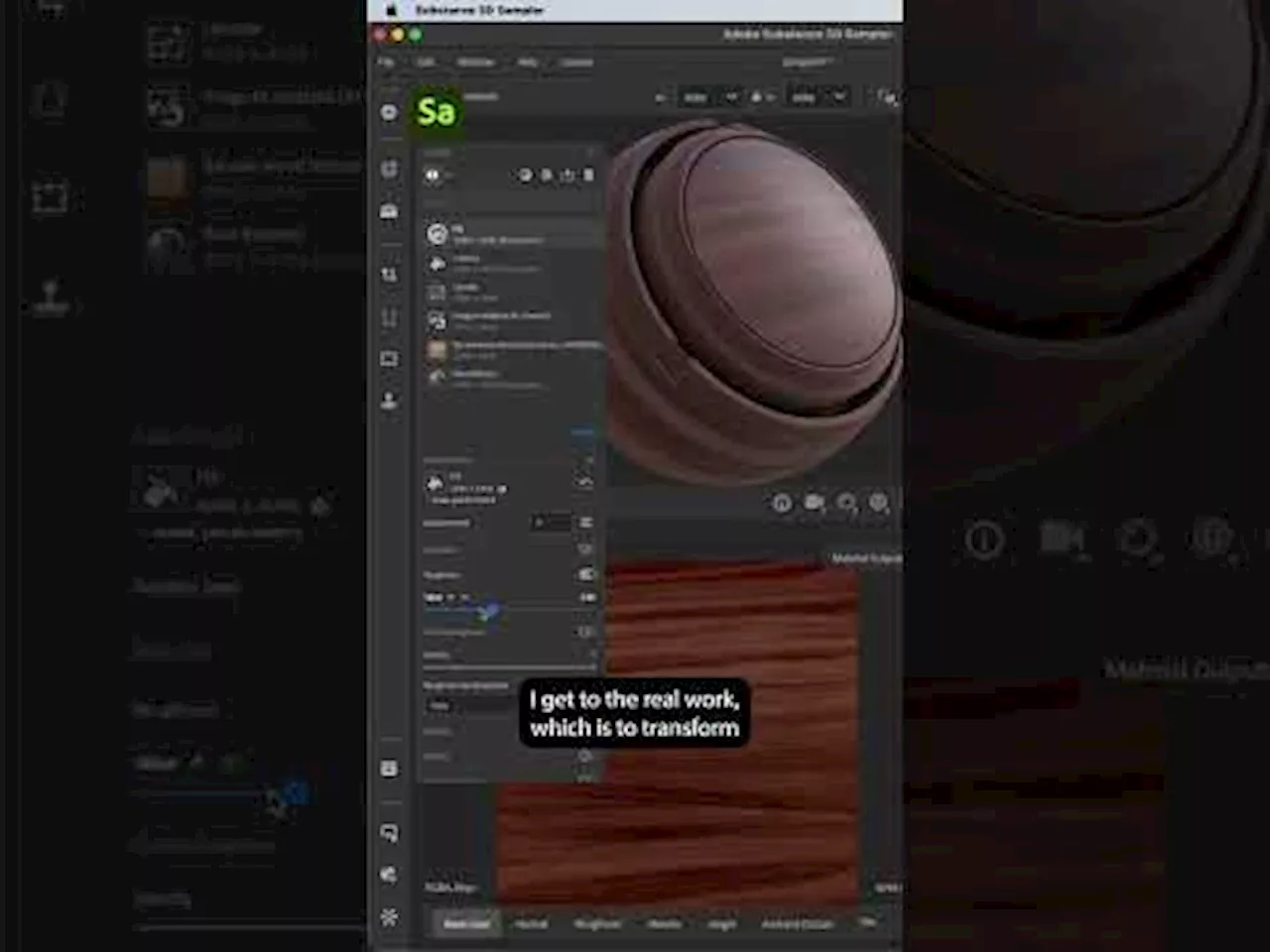Click the camera icon under the 3D viewport
Screen dimensions: 1270x952
tap(815, 504)
